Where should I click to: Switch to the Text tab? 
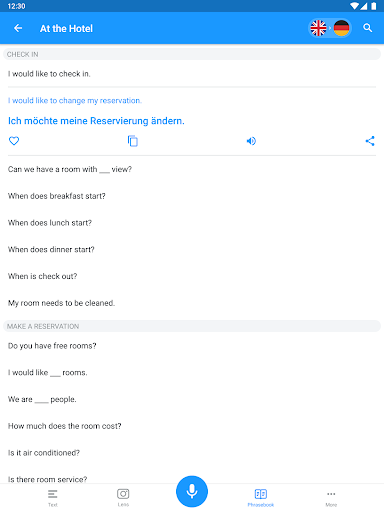53,497
